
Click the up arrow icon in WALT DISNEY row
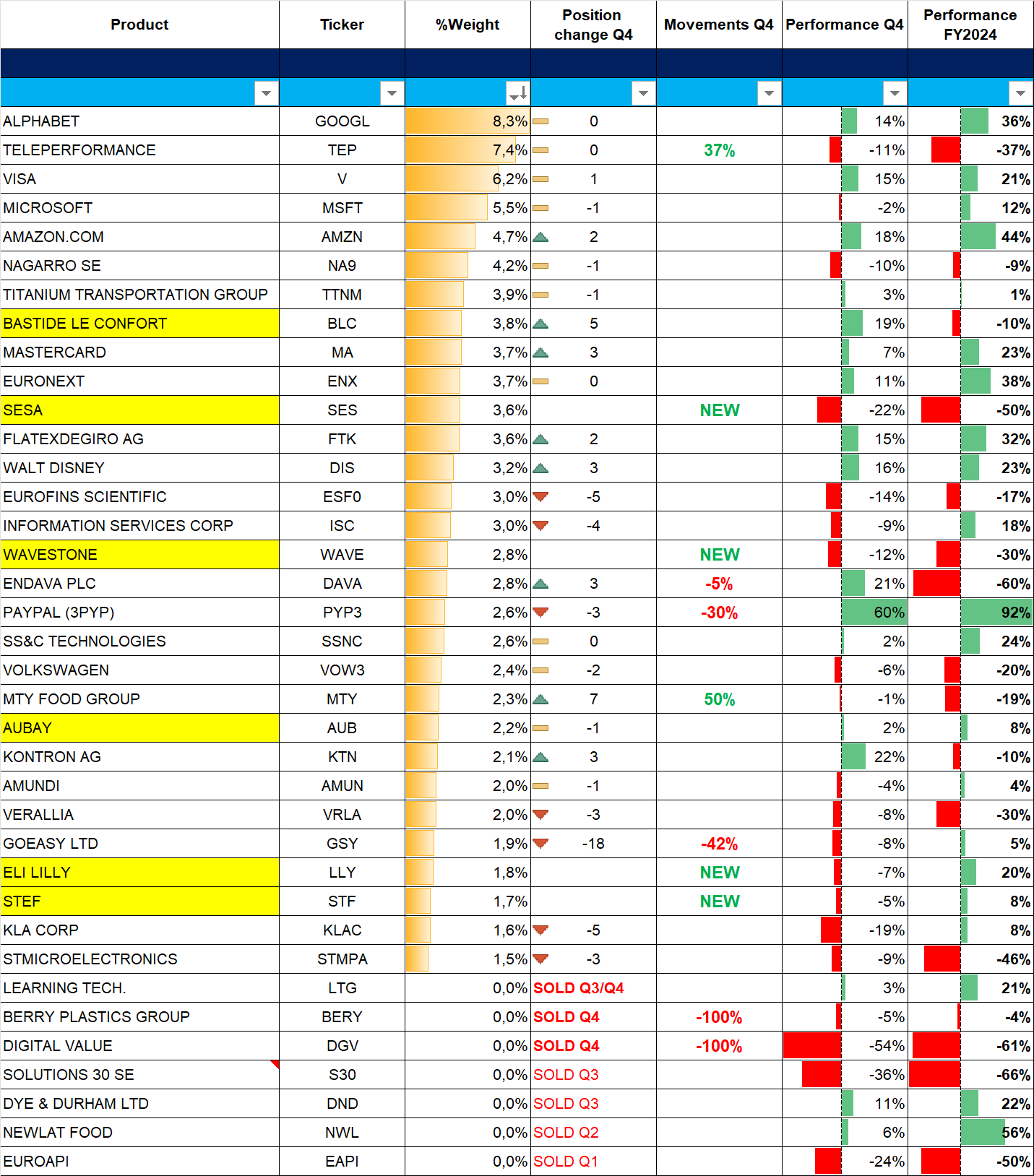540,468
